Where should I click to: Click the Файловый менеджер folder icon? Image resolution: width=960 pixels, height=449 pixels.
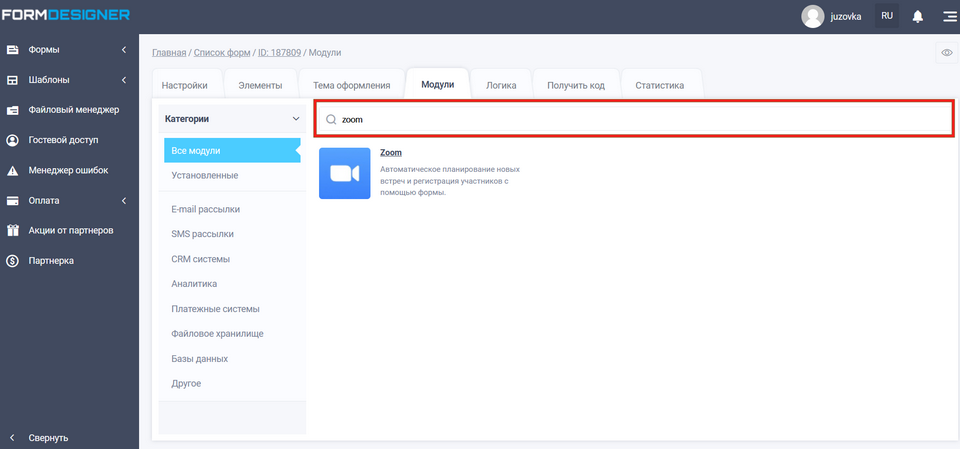[12, 110]
